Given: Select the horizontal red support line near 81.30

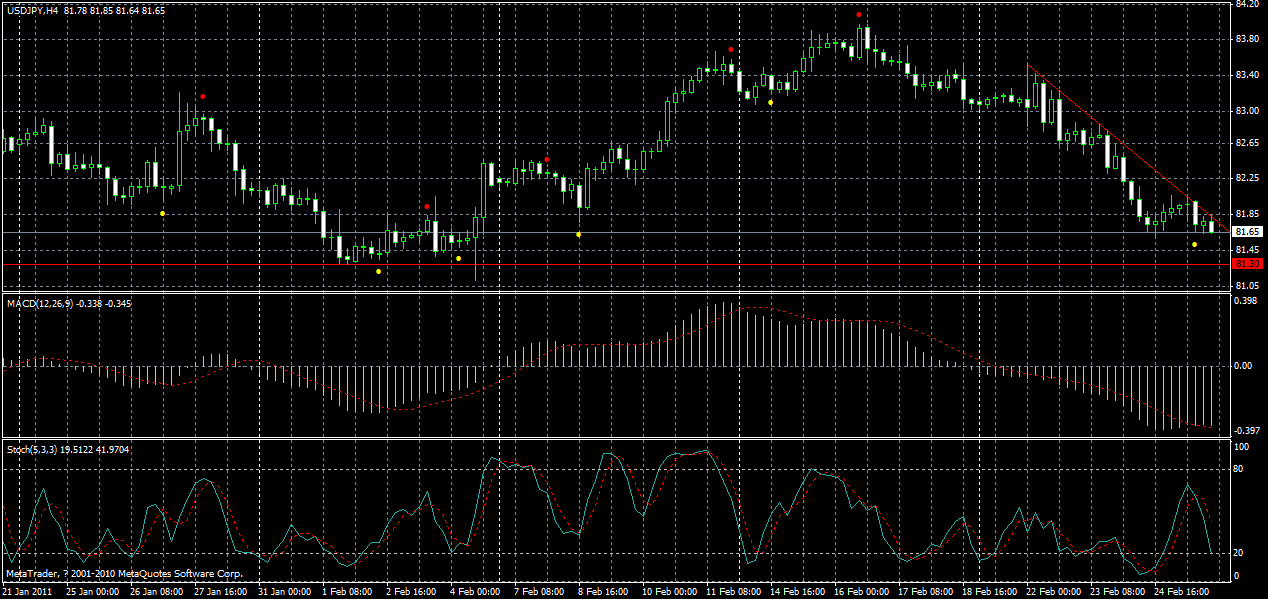Looking at the screenshot, I should coord(700,263).
